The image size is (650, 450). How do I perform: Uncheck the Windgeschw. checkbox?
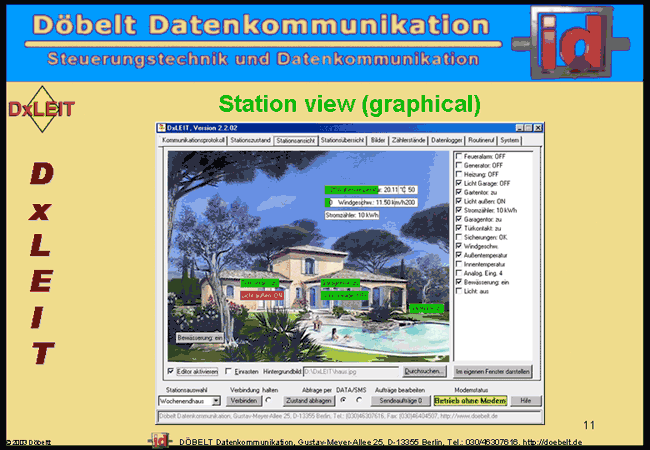pyautogui.click(x=459, y=246)
